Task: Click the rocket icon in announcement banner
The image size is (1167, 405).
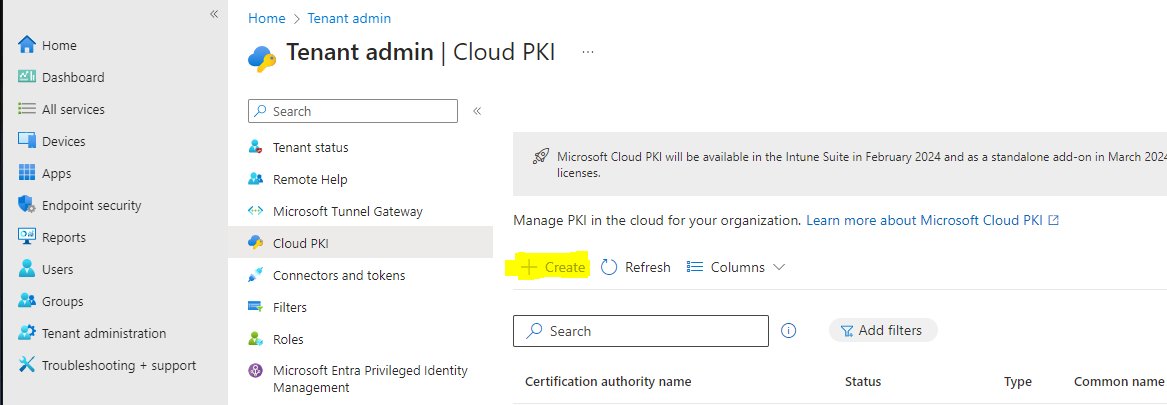Action: (x=540, y=156)
